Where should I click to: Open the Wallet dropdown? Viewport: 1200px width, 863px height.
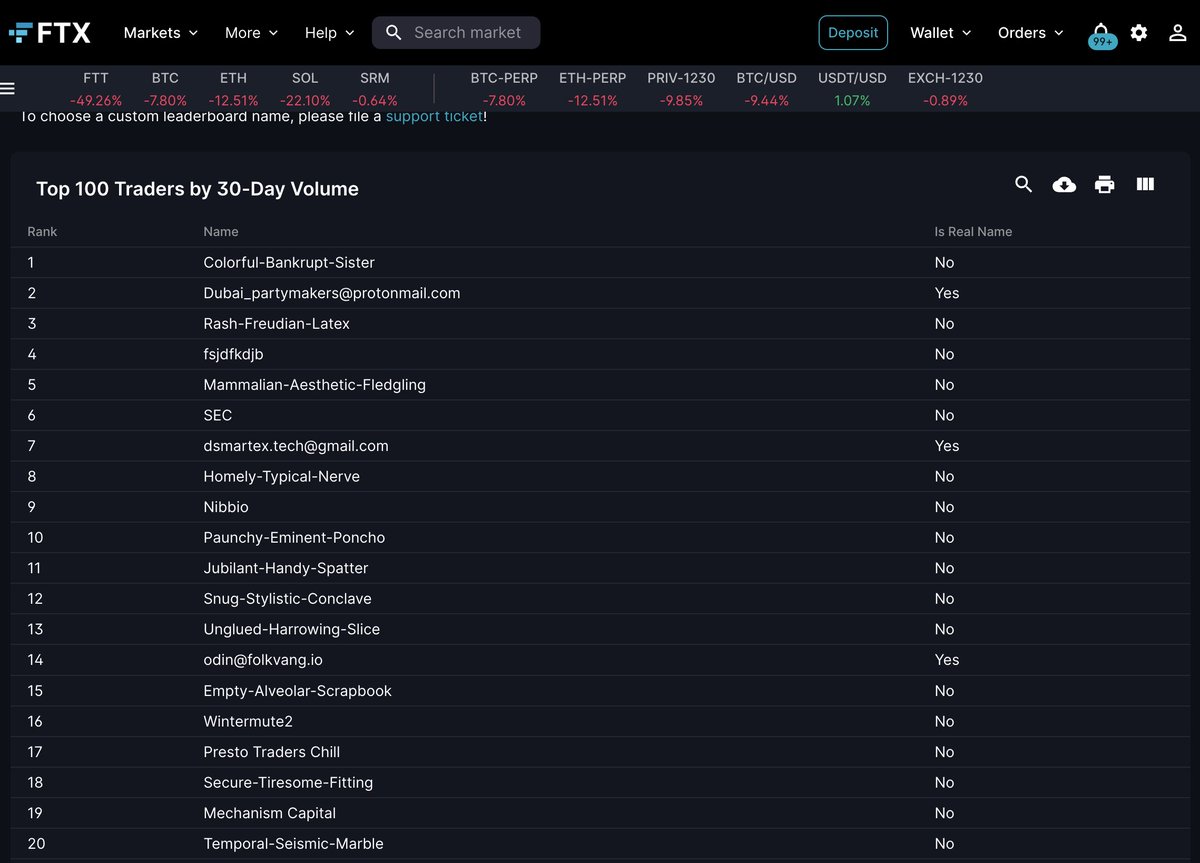tap(940, 33)
